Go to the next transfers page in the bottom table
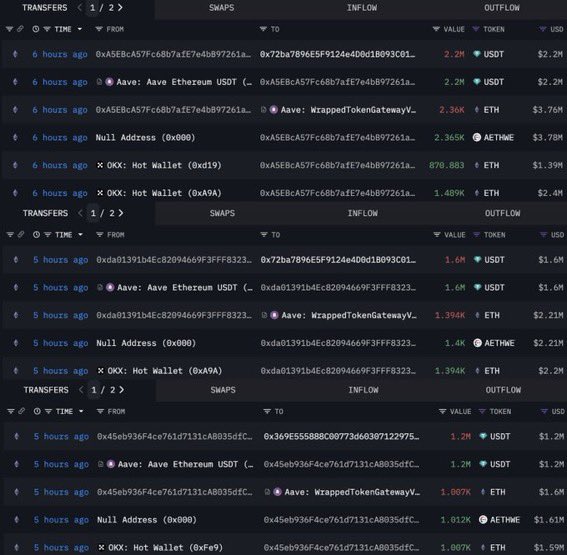 [x=122, y=390]
